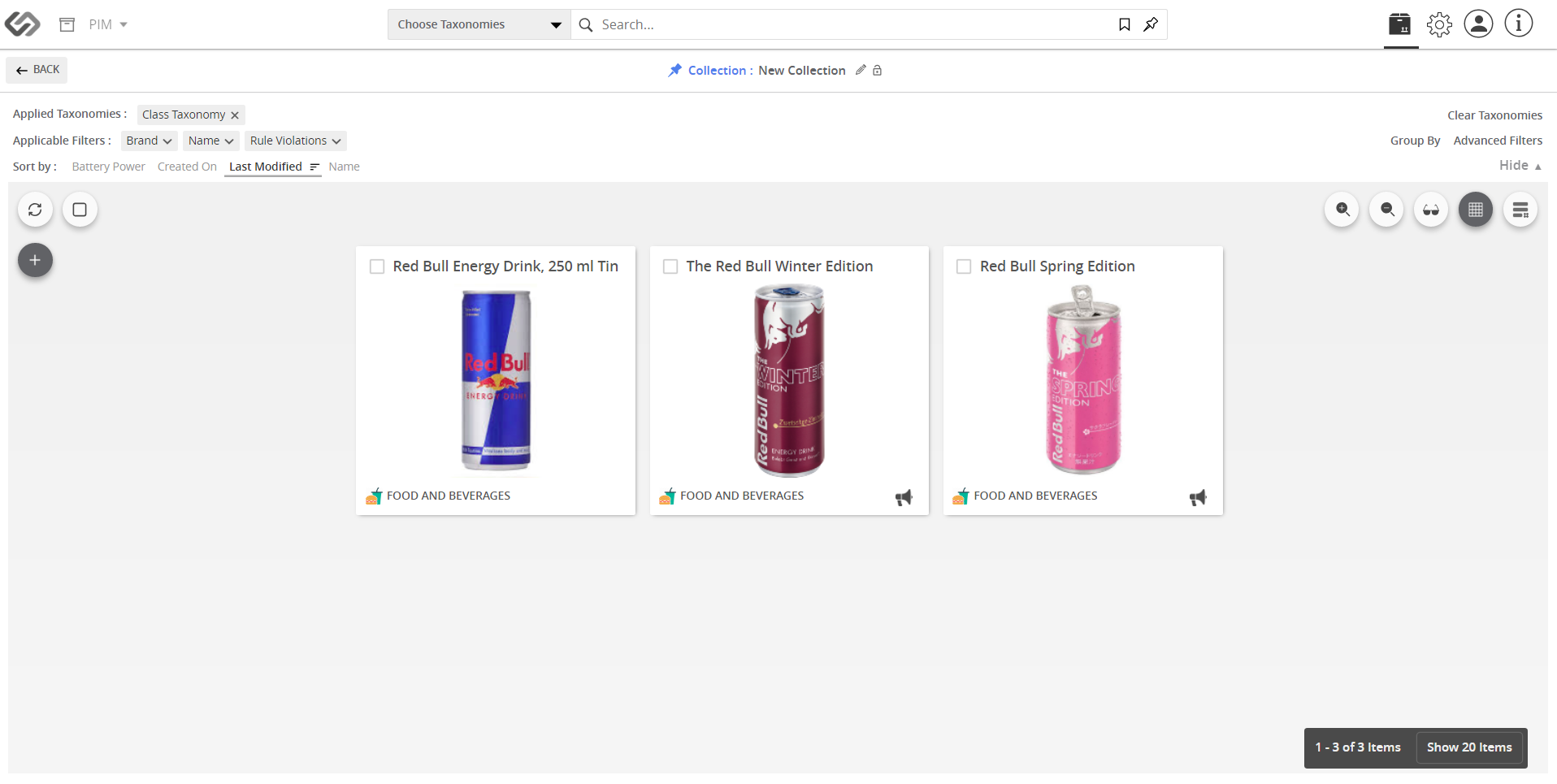Collapse the filter section with Hide
The width and height of the screenshot is (1557, 784).
tap(1520, 165)
